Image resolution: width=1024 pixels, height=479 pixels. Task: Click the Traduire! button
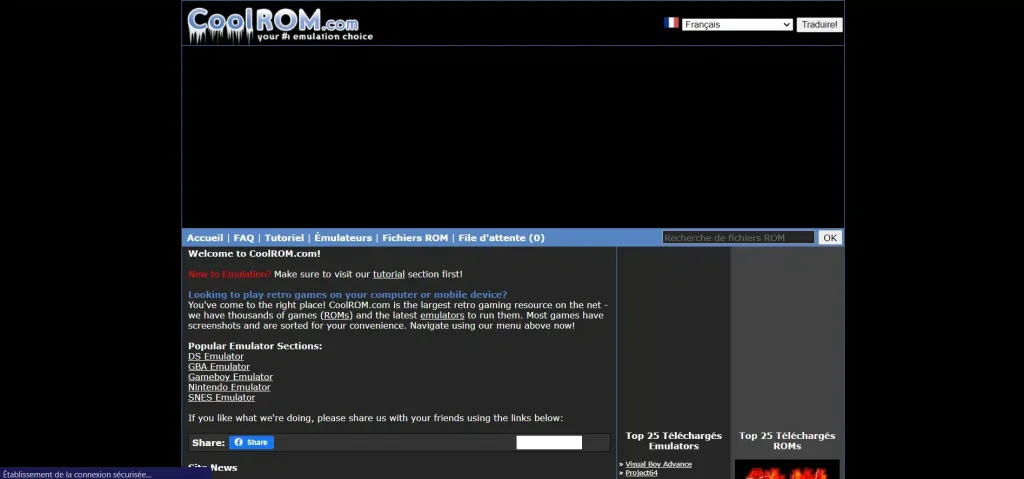820,25
